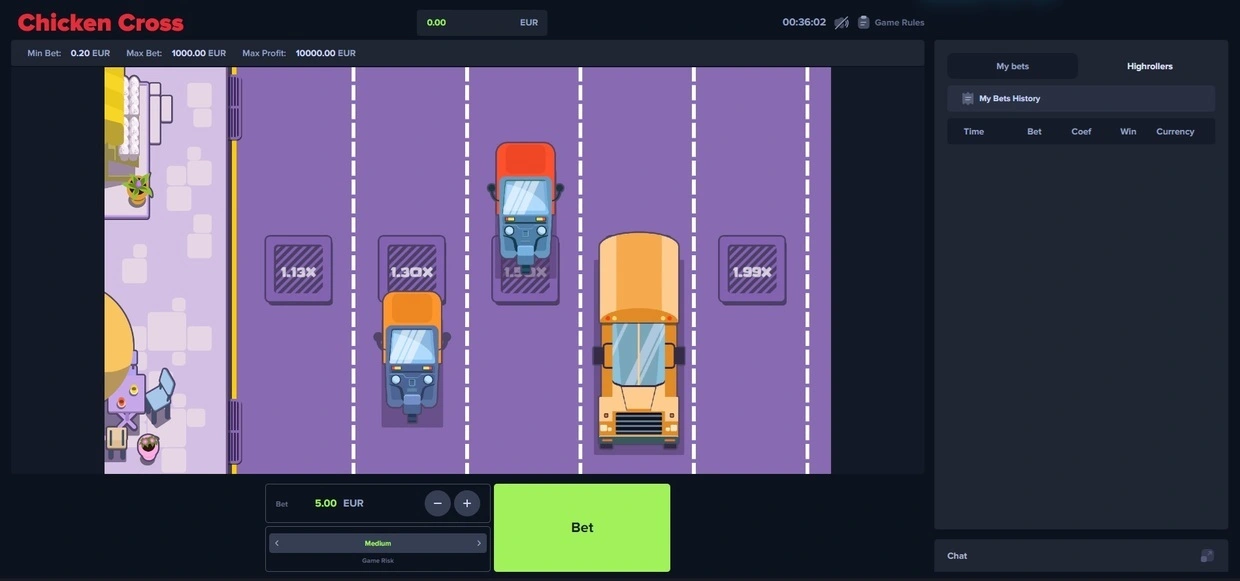
Task: Click the Medium game risk selector
Action: click(378, 543)
